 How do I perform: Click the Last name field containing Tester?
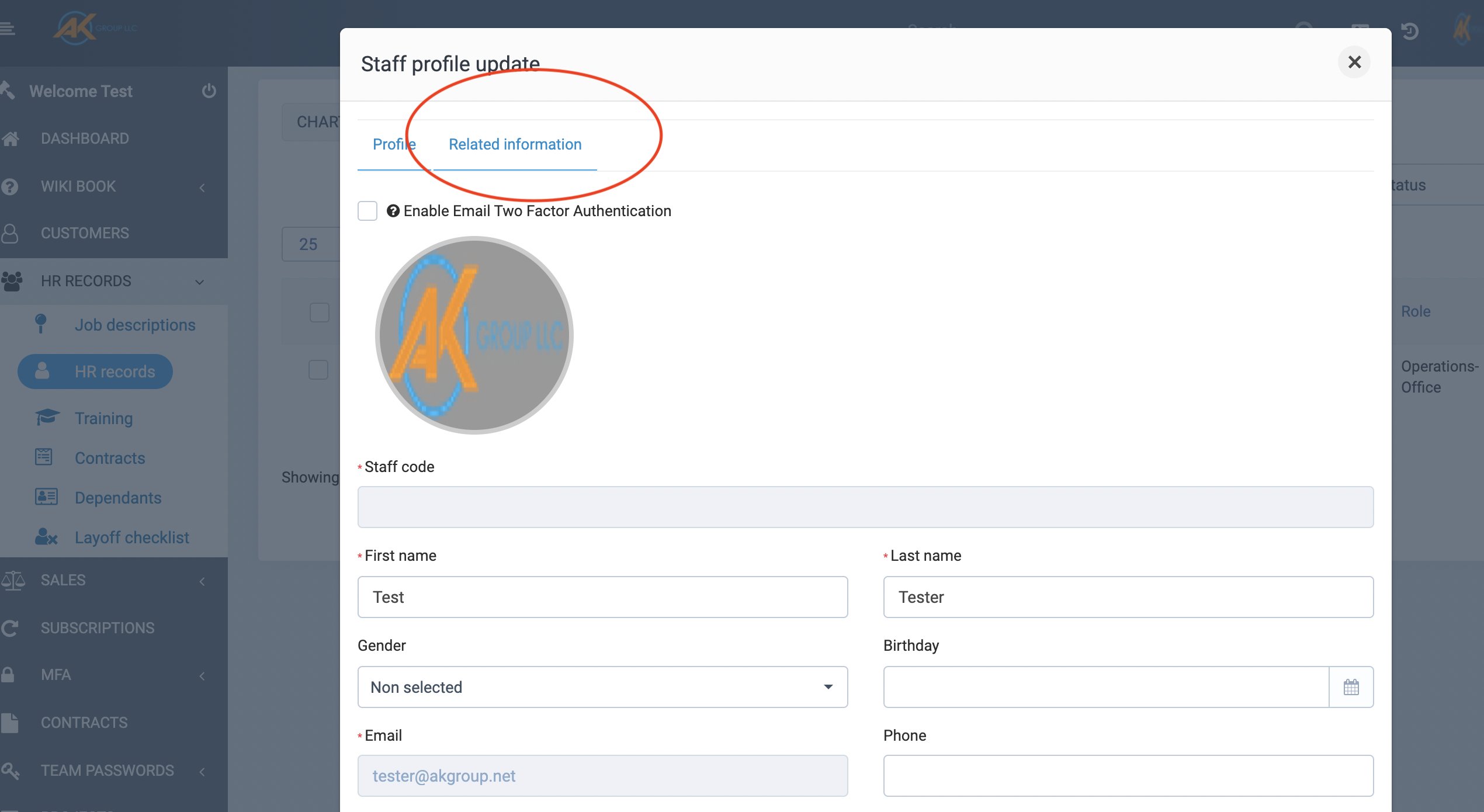pyautogui.click(x=1128, y=597)
